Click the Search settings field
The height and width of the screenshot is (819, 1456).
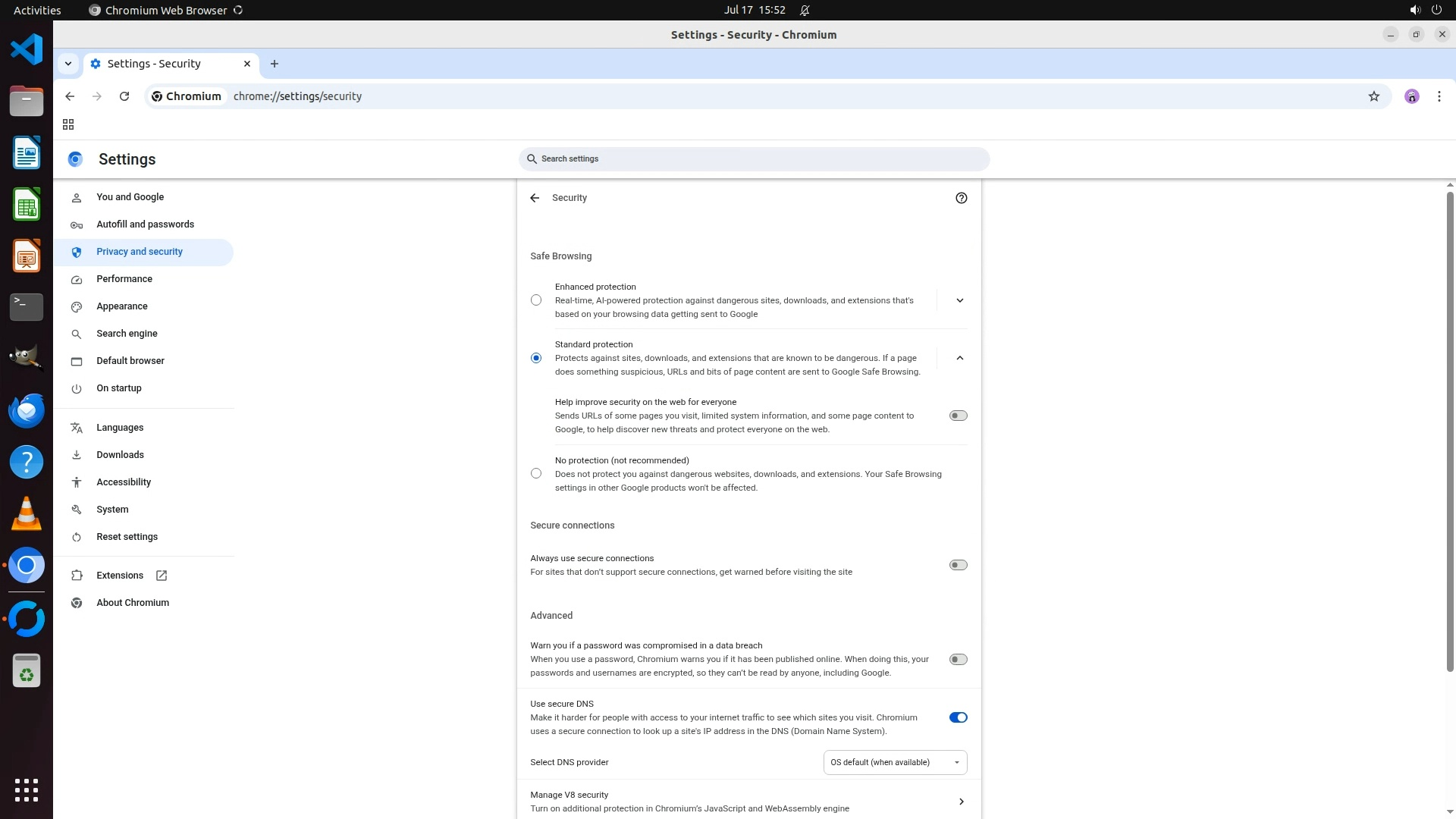[x=754, y=159]
